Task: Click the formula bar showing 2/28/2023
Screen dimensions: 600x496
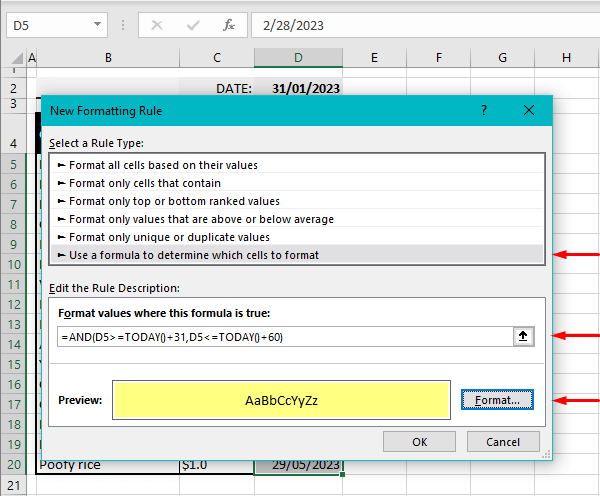Action: tap(426, 25)
